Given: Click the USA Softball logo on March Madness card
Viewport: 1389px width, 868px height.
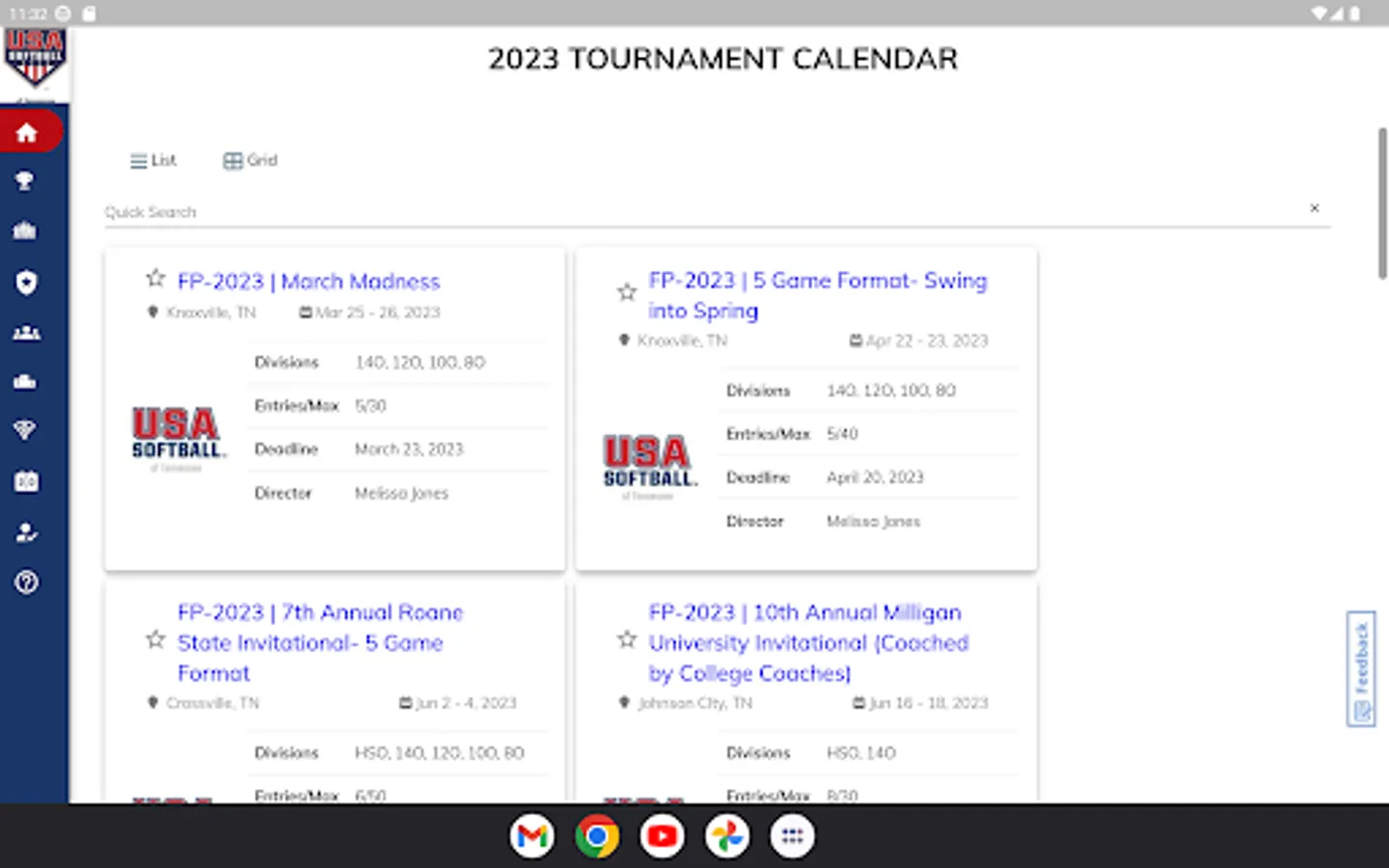Looking at the screenshot, I should 178,438.
